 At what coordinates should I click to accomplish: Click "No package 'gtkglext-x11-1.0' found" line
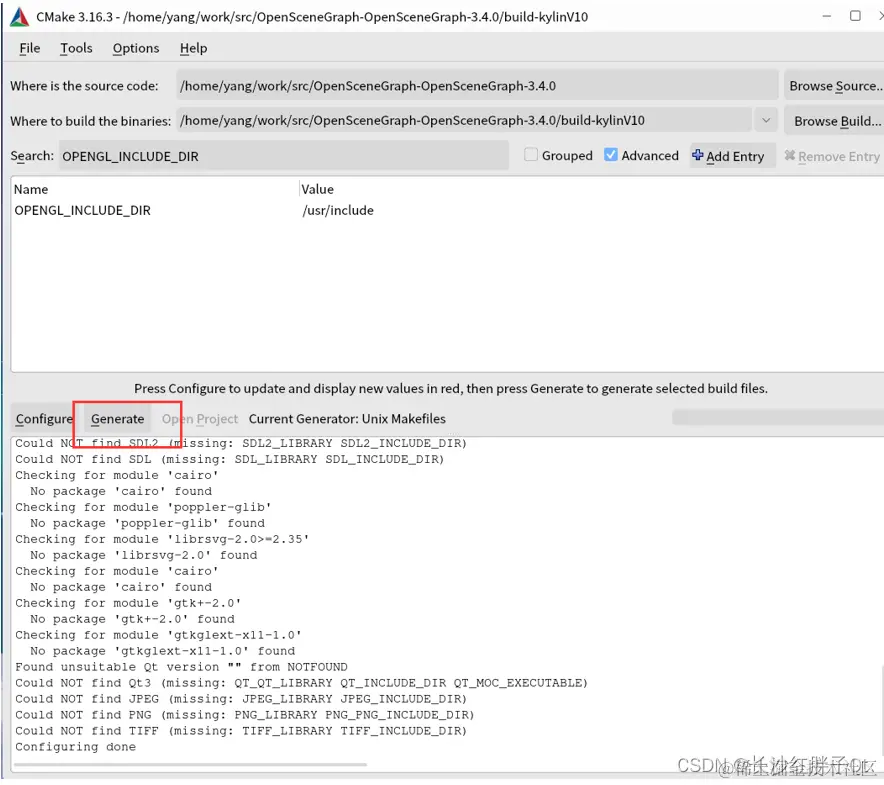[x=162, y=651]
